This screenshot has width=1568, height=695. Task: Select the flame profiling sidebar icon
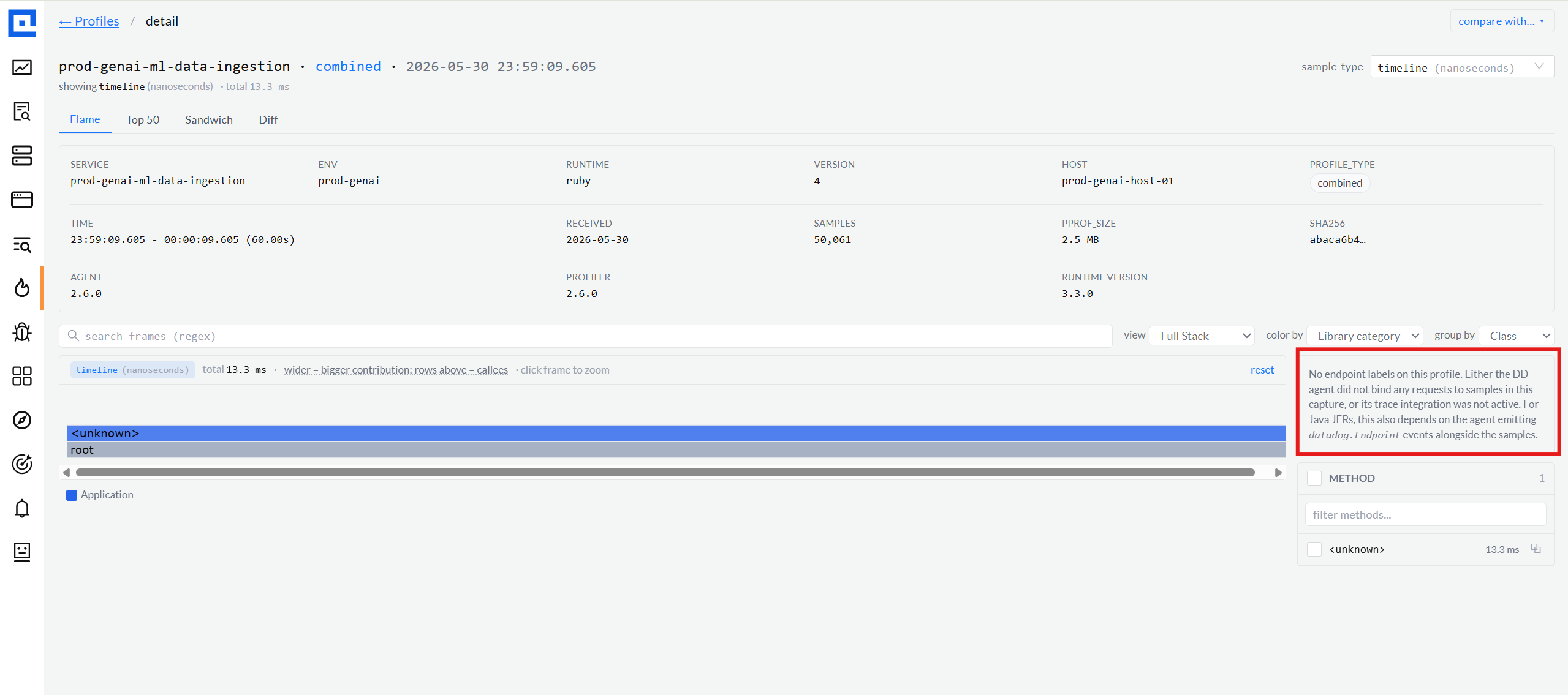22,287
